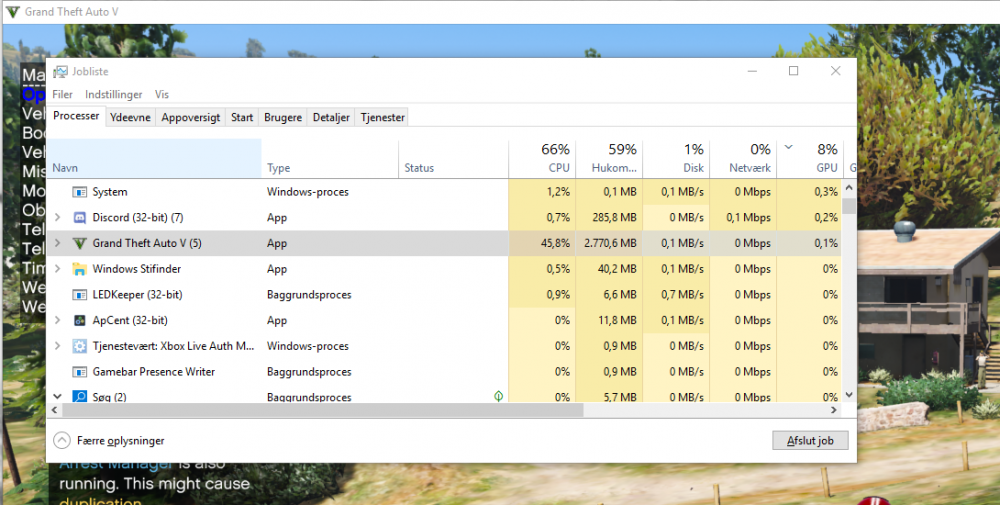Sort by the GPU column header
Screen dimensions: 1000x505
tap(810, 158)
